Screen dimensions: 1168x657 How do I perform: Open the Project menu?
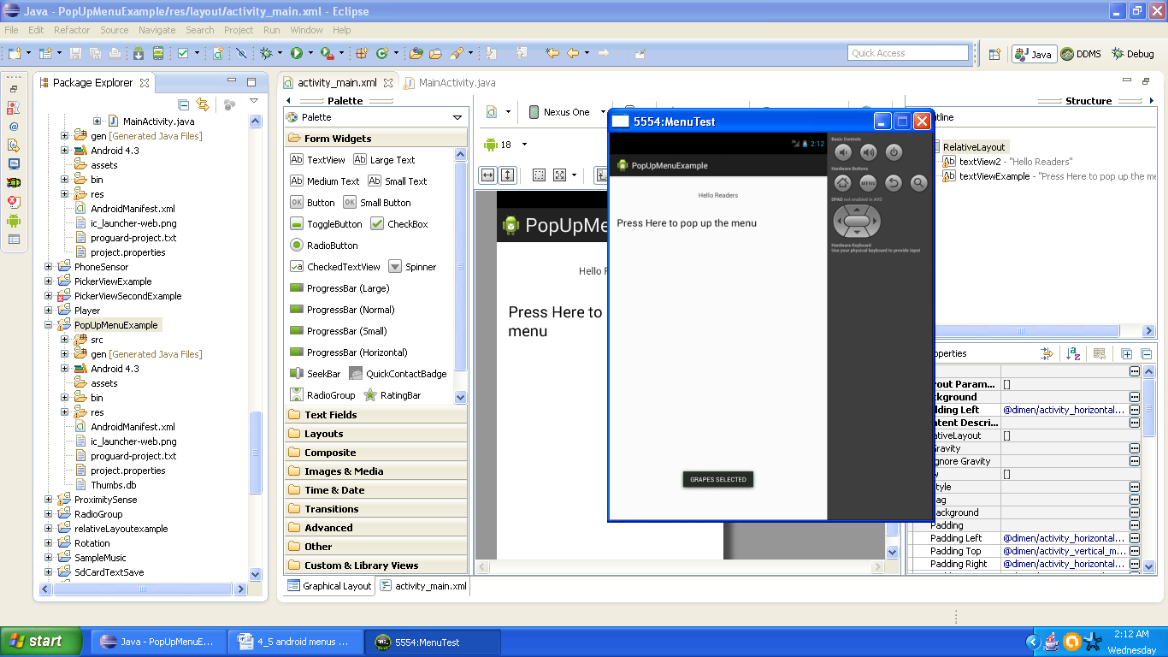238,30
